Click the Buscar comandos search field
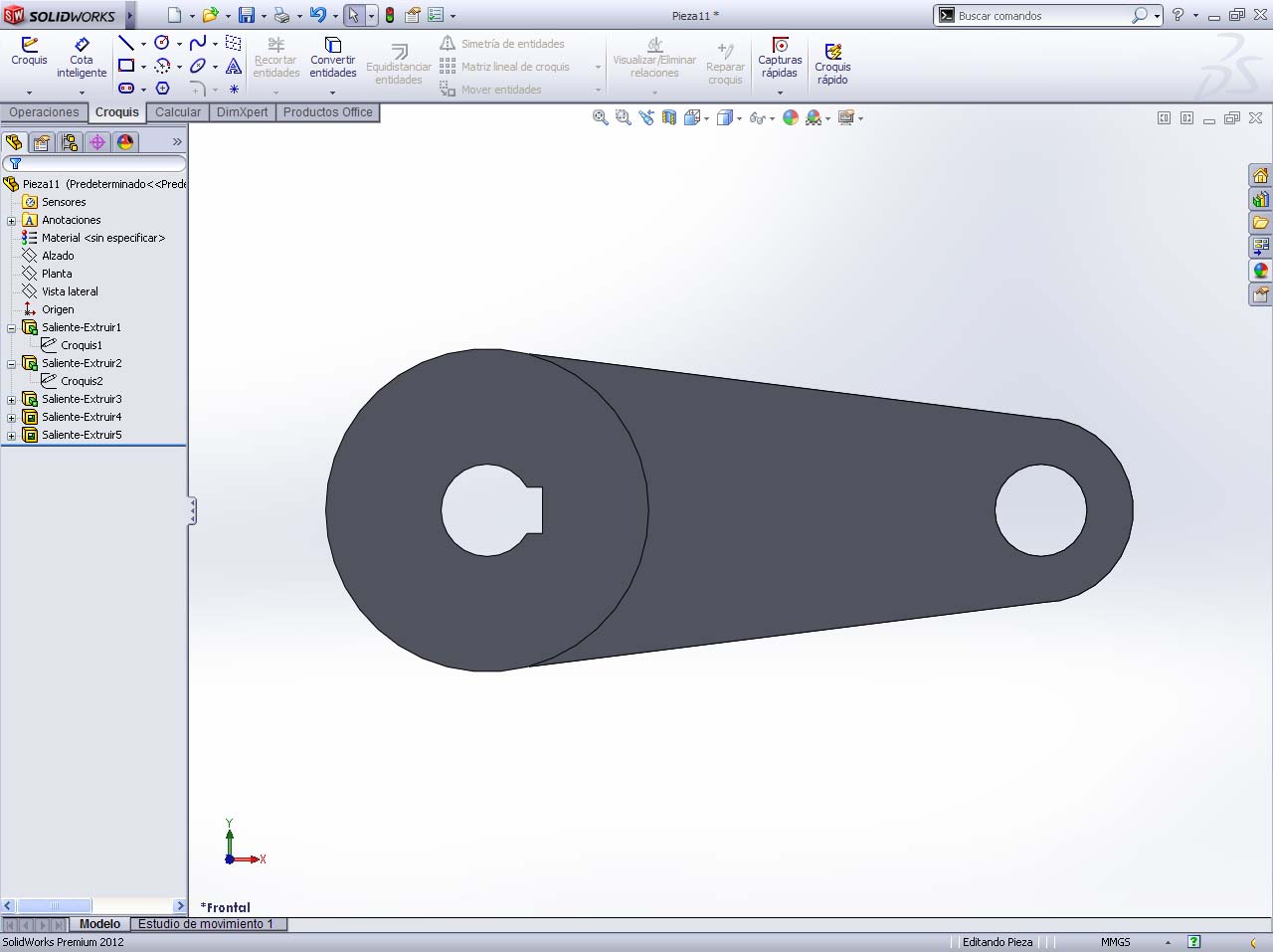Screen dimensions: 1273x952 pyautogui.click(x=1042, y=16)
